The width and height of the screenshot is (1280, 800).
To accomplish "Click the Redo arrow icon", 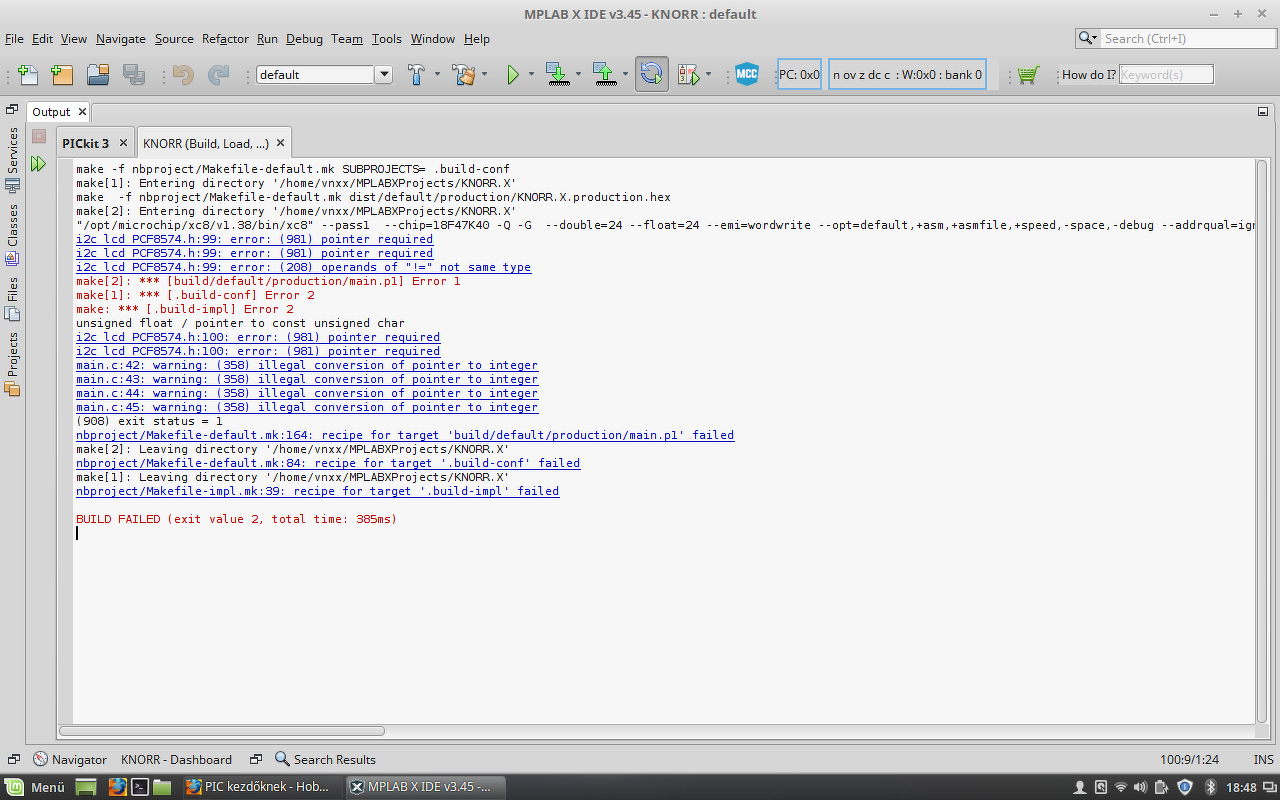I will click(218, 75).
